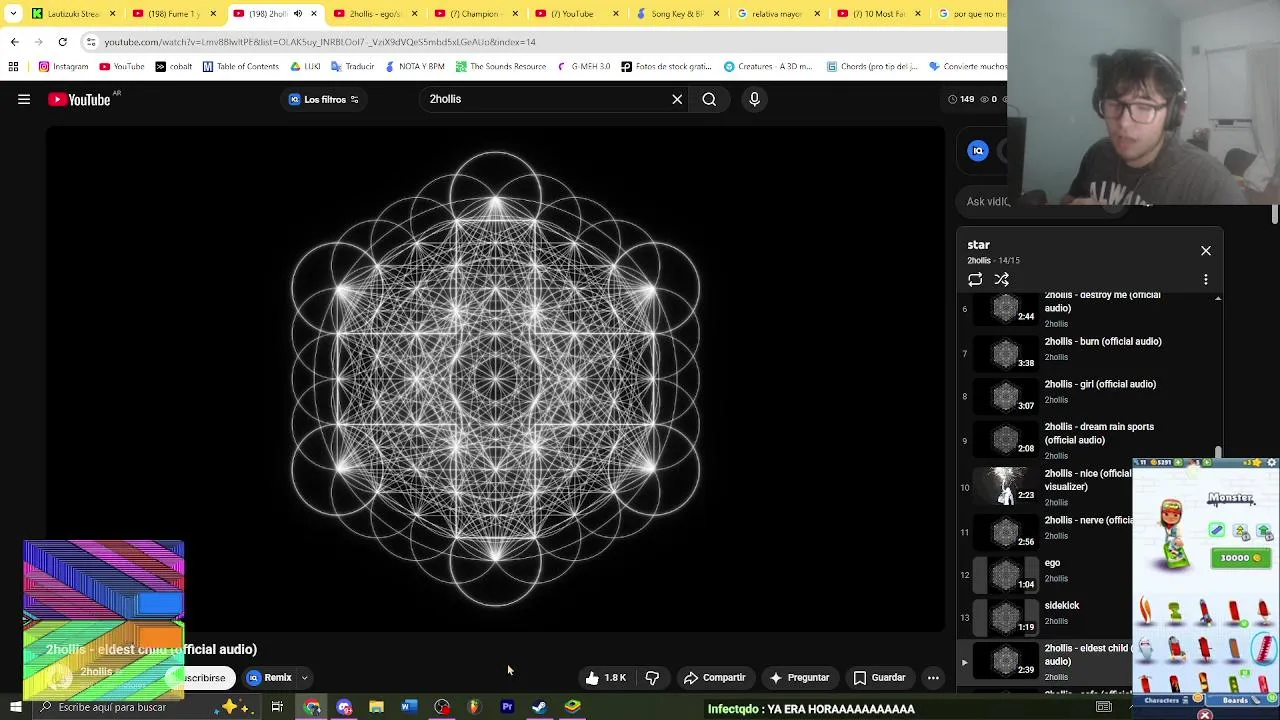Close the star playlist panel
The width and height of the screenshot is (1280, 720).
tap(1206, 251)
